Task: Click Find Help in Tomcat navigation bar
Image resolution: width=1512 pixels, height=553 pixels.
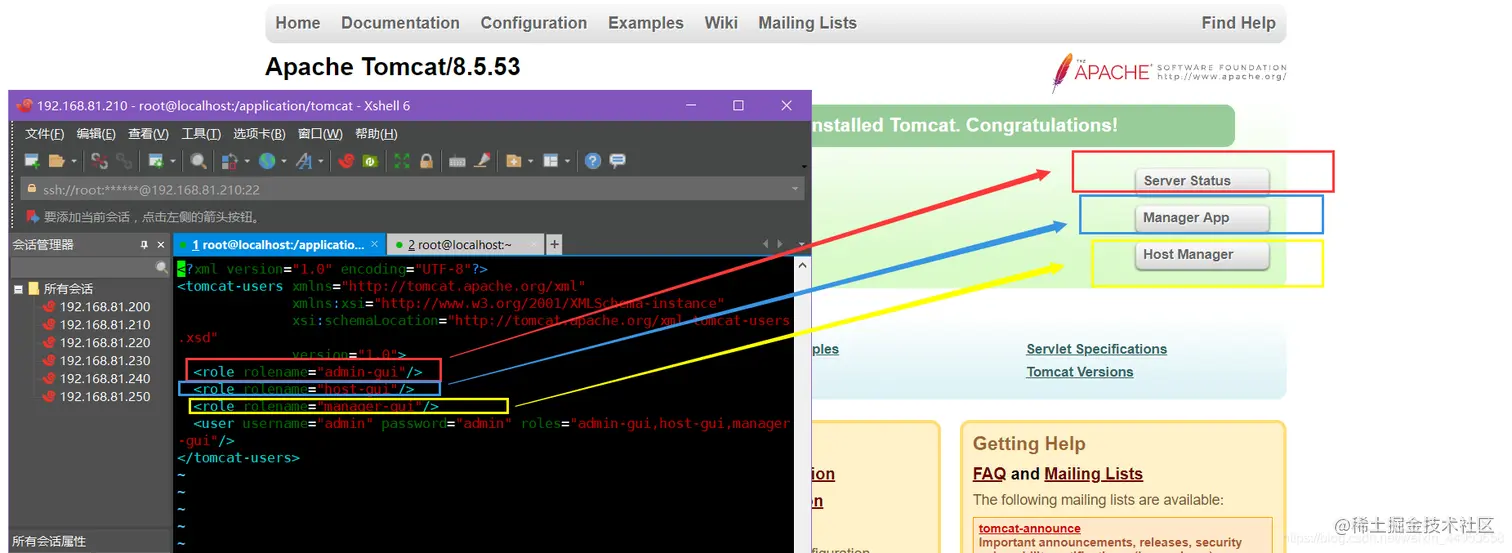Action: coord(1238,23)
